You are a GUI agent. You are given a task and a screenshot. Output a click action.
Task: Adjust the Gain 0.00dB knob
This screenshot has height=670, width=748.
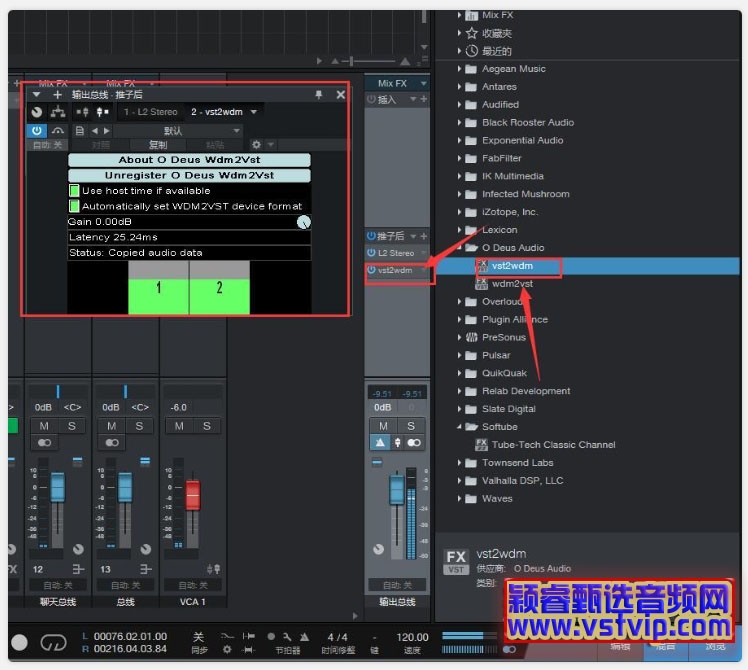(x=304, y=222)
